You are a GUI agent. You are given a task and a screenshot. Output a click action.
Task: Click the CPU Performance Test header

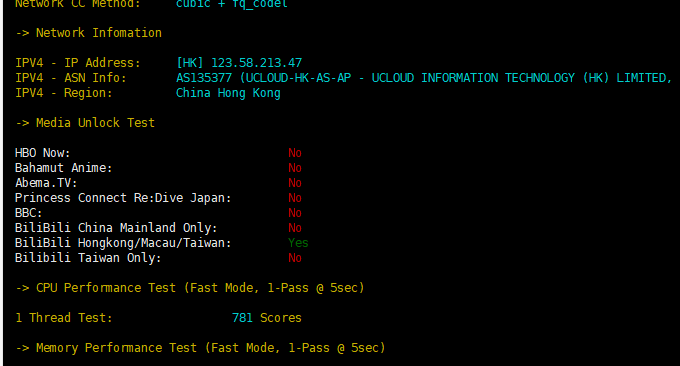pyautogui.click(x=190, y=288)
